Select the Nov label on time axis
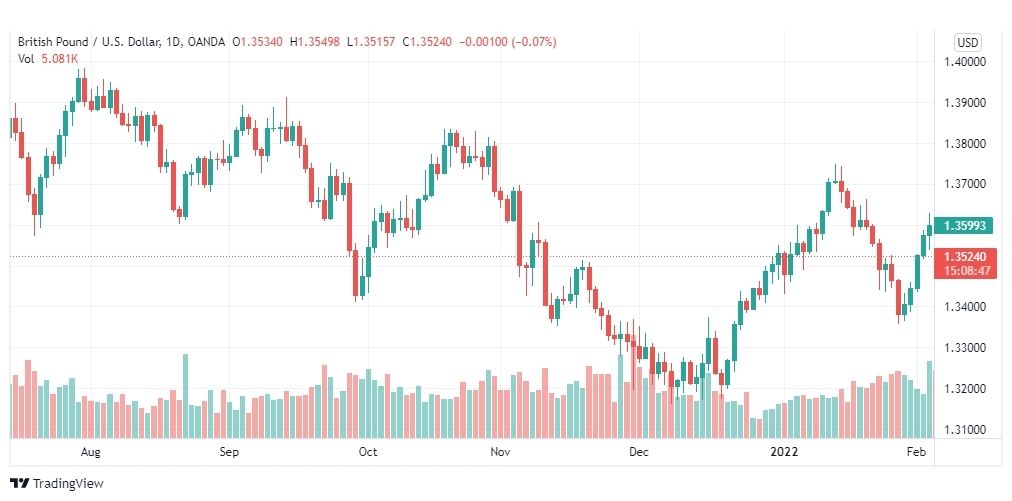Screen dimensions: 1012x501 [500, 452]
